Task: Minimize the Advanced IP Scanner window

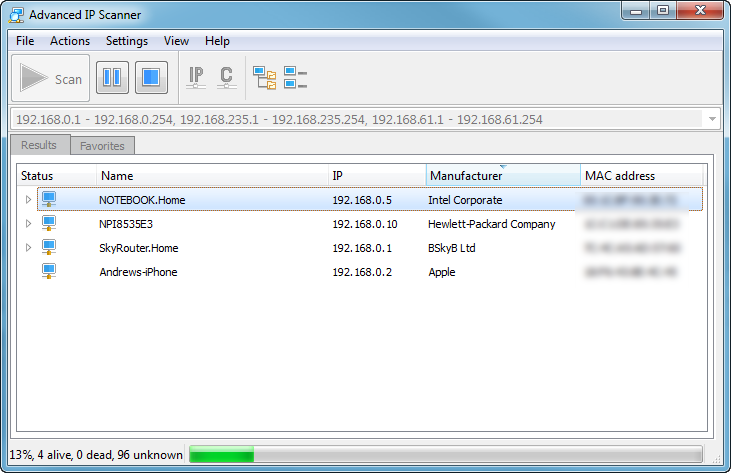Action: coord(636,11)
